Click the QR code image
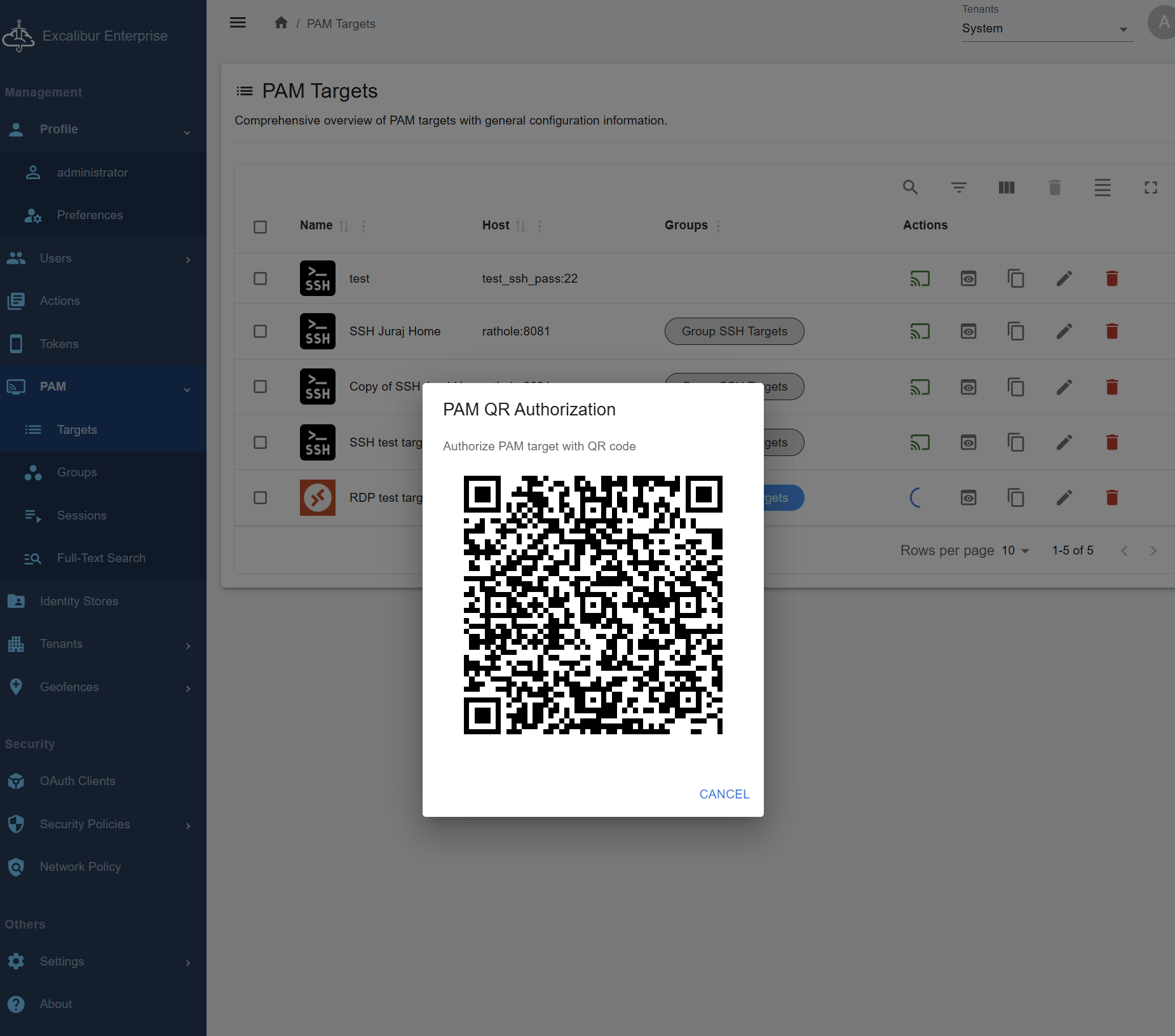 [x=593, y=605]
